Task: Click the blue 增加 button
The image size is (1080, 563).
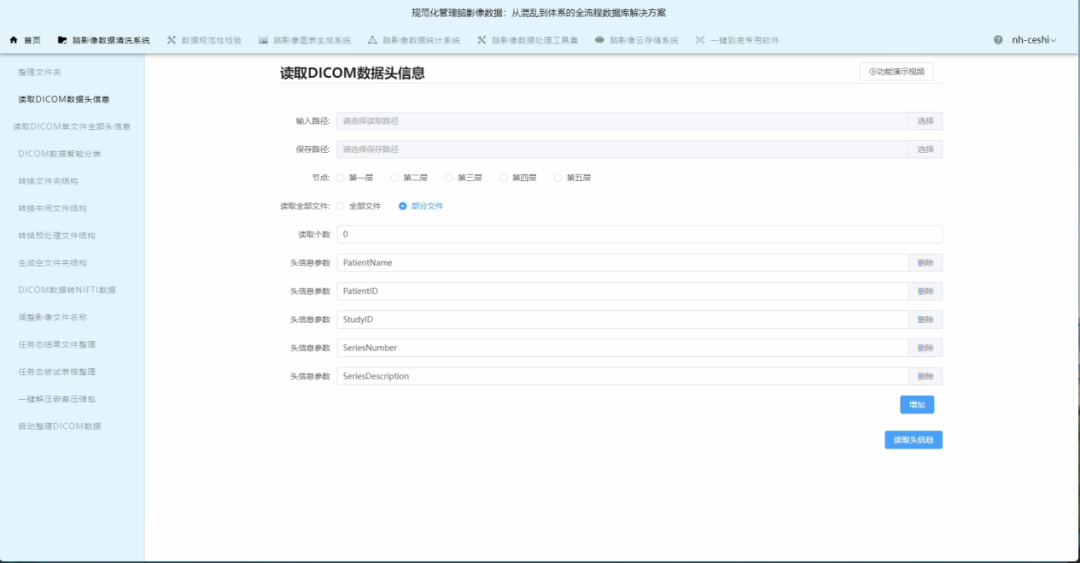Action: (x=917, y=405)
